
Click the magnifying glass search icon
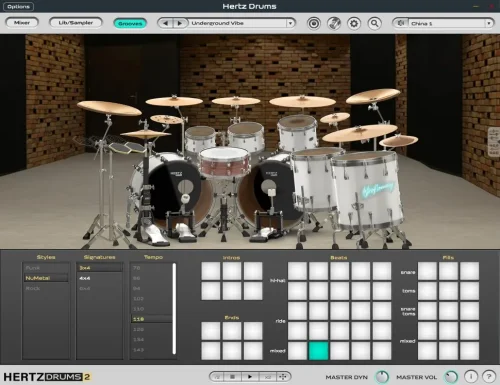[x=375, y=24]
